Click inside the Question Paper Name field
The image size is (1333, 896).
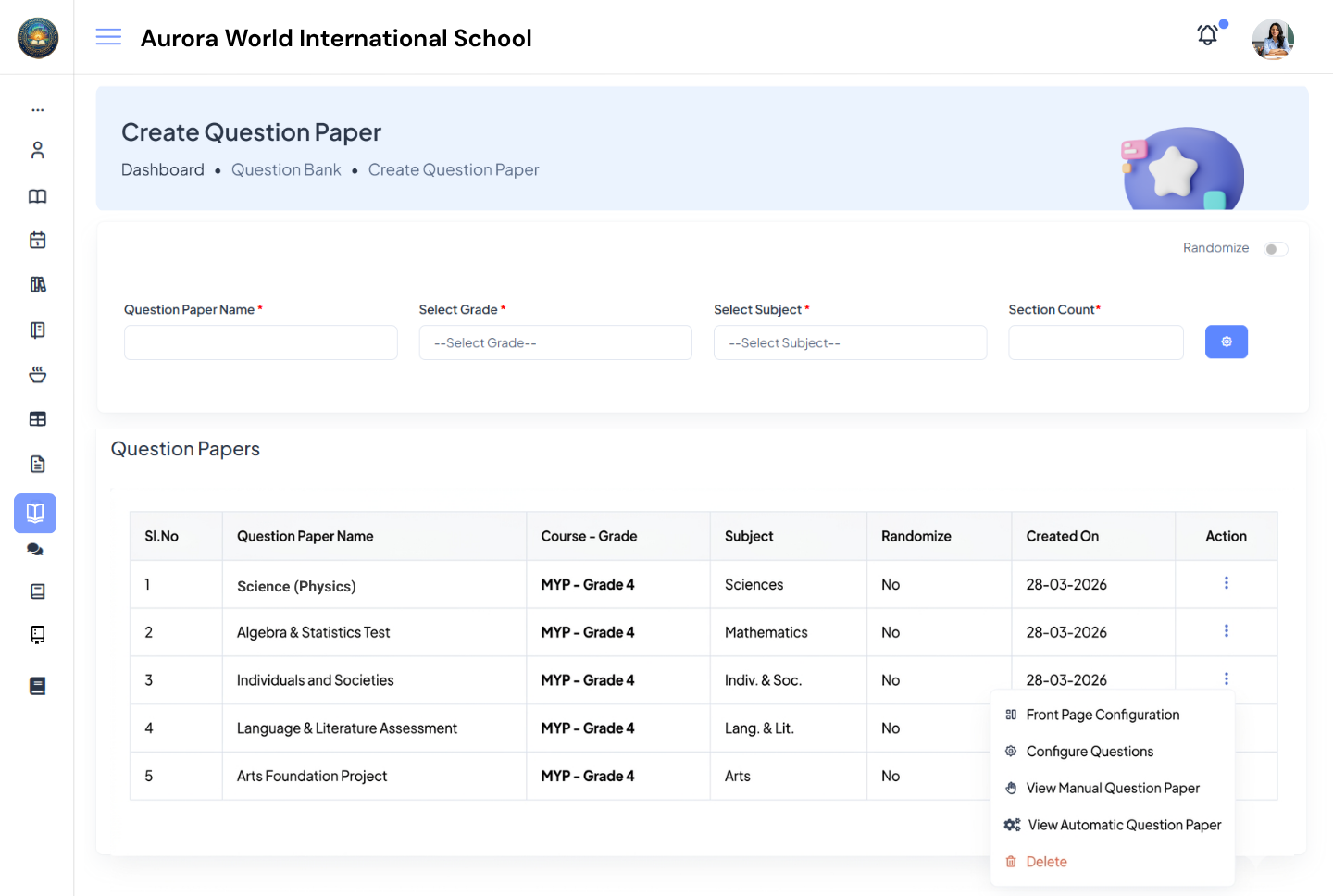coord(260,342)
